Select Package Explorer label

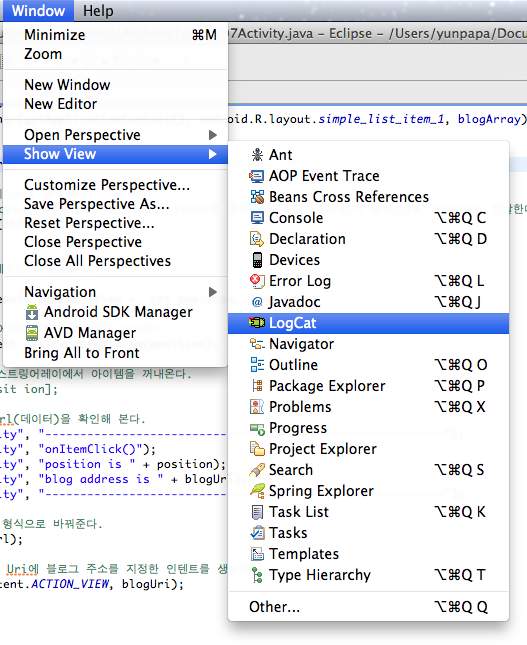tap(327, 386)
